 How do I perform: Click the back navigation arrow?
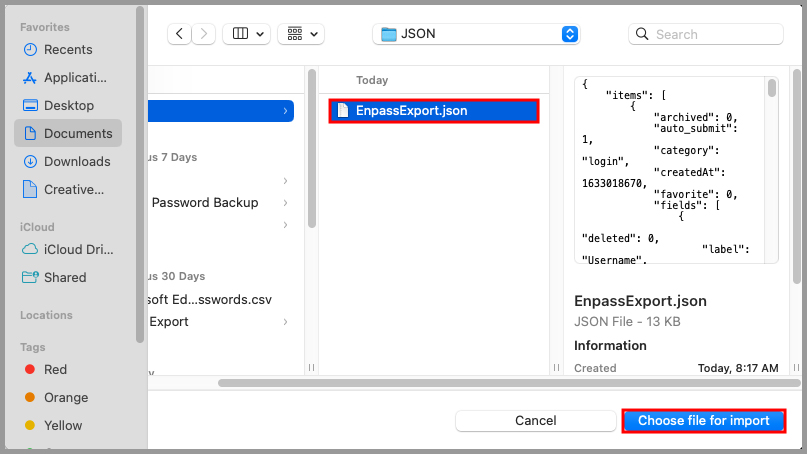[x=180, y=34]
